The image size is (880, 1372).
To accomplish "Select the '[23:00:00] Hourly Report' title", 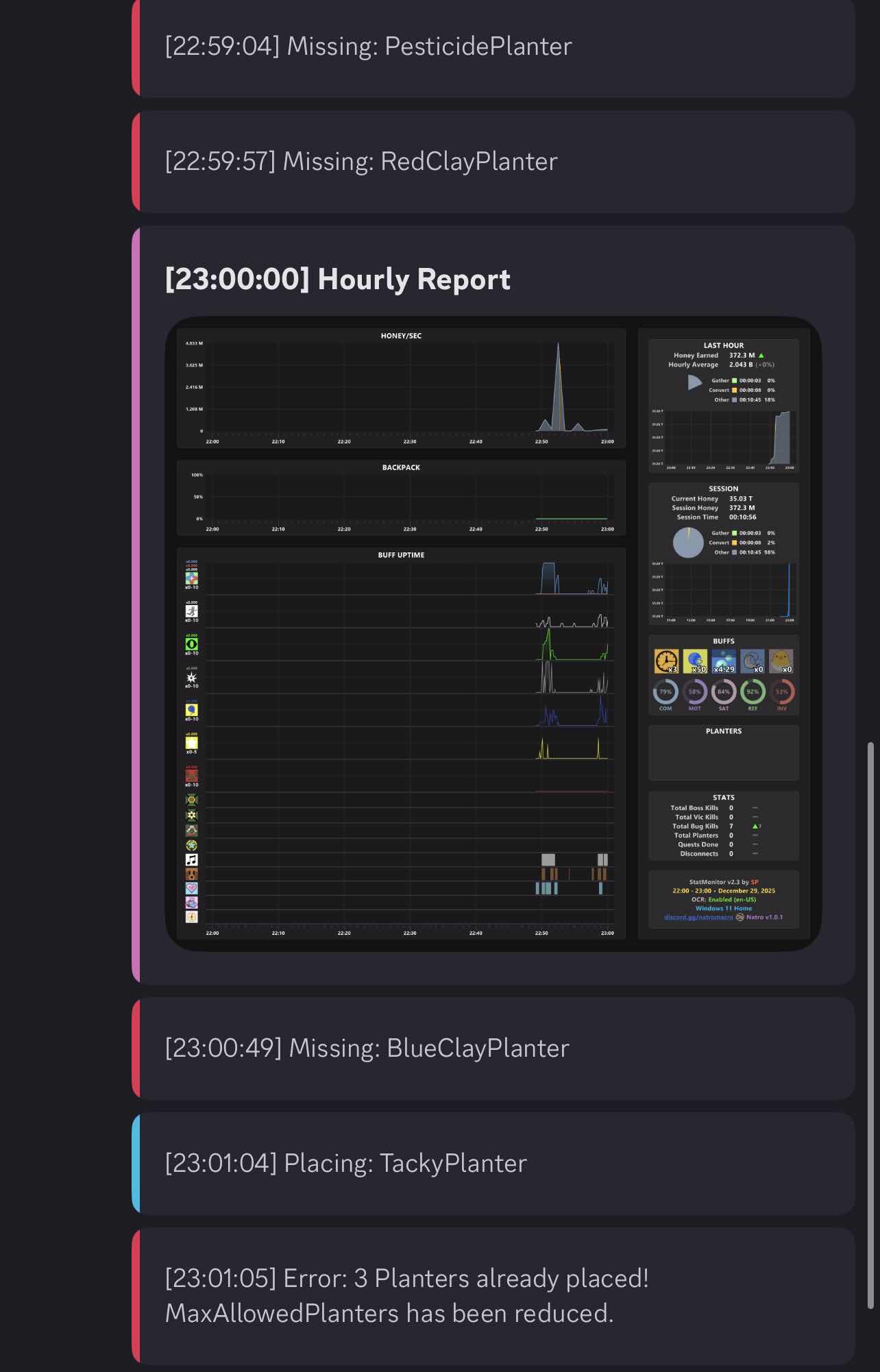I will click(338, 280).
